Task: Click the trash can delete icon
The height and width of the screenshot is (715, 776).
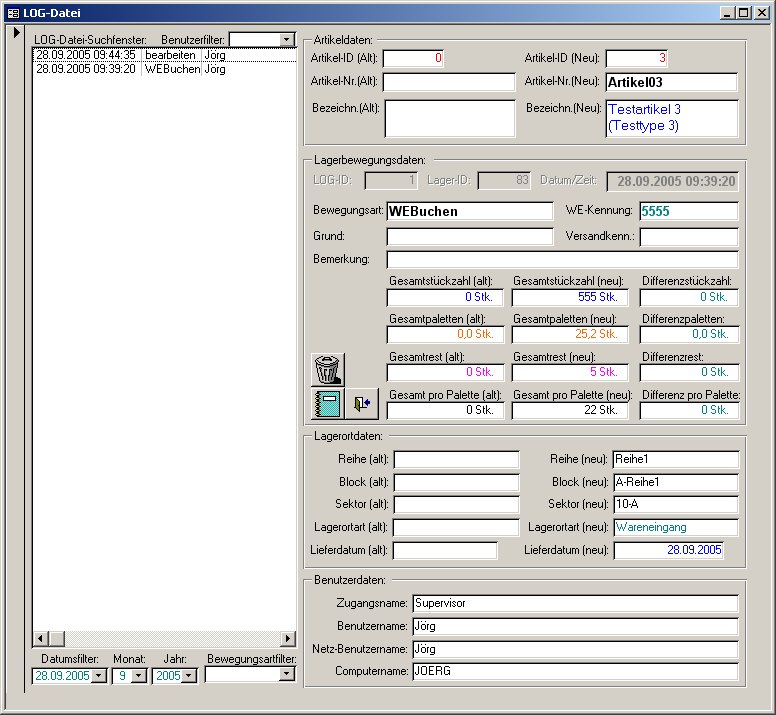Action: click(327, 369)
